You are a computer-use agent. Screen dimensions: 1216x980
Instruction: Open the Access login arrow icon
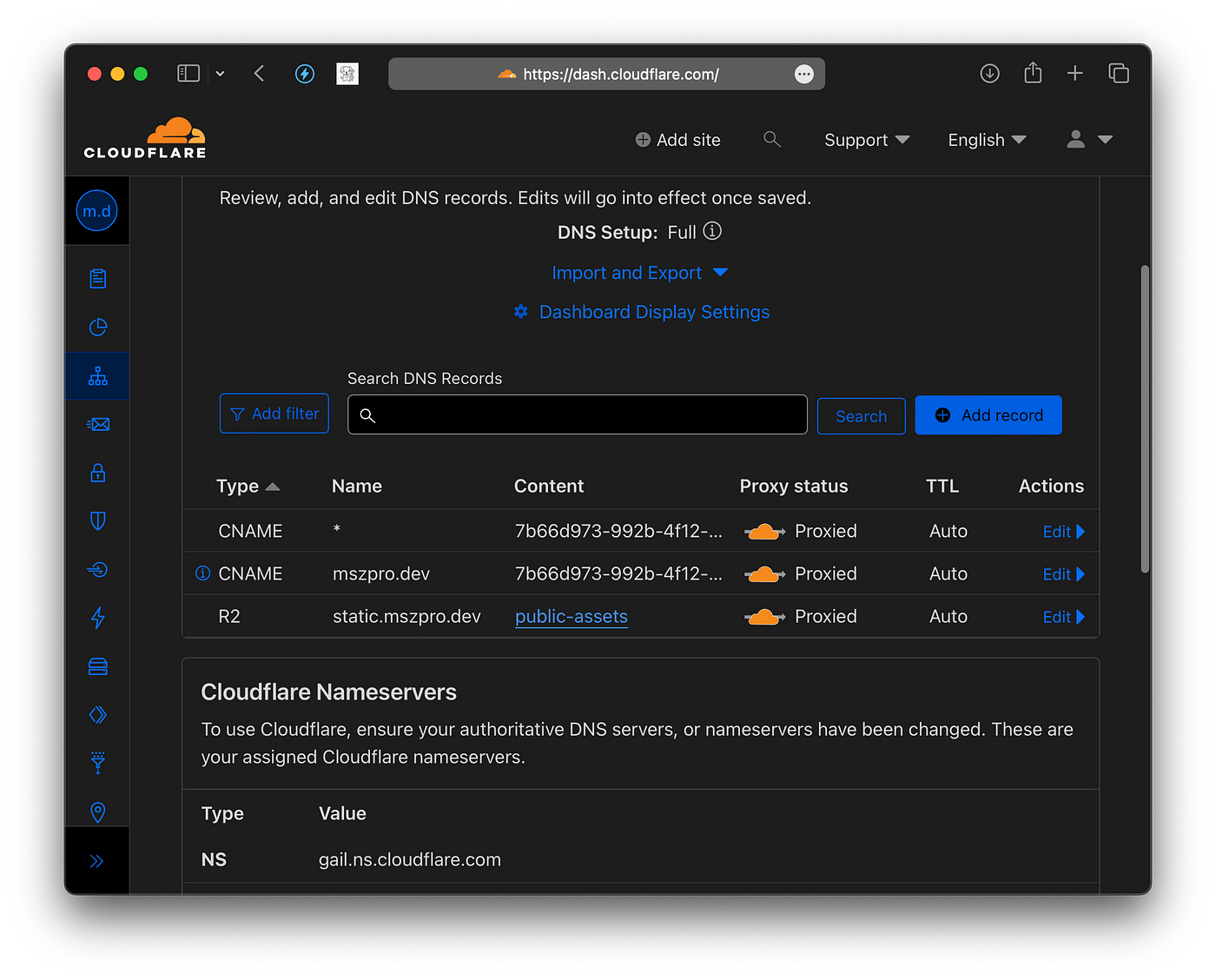97,570
